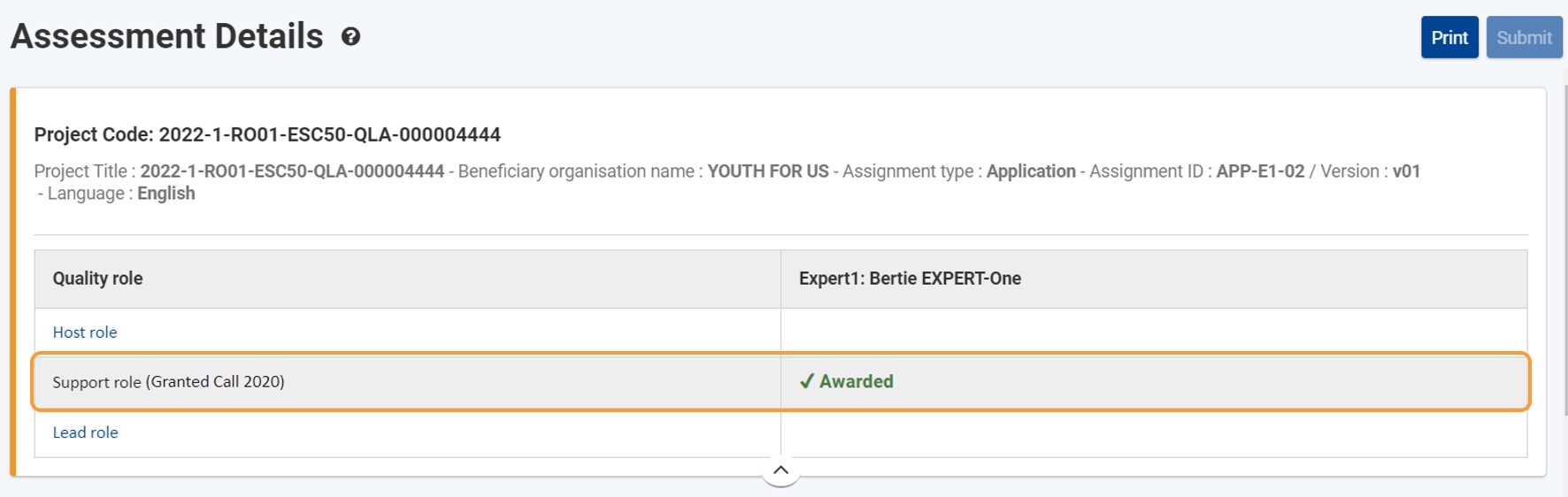
Task: Click the Print button
Action: coord(1449,37)
